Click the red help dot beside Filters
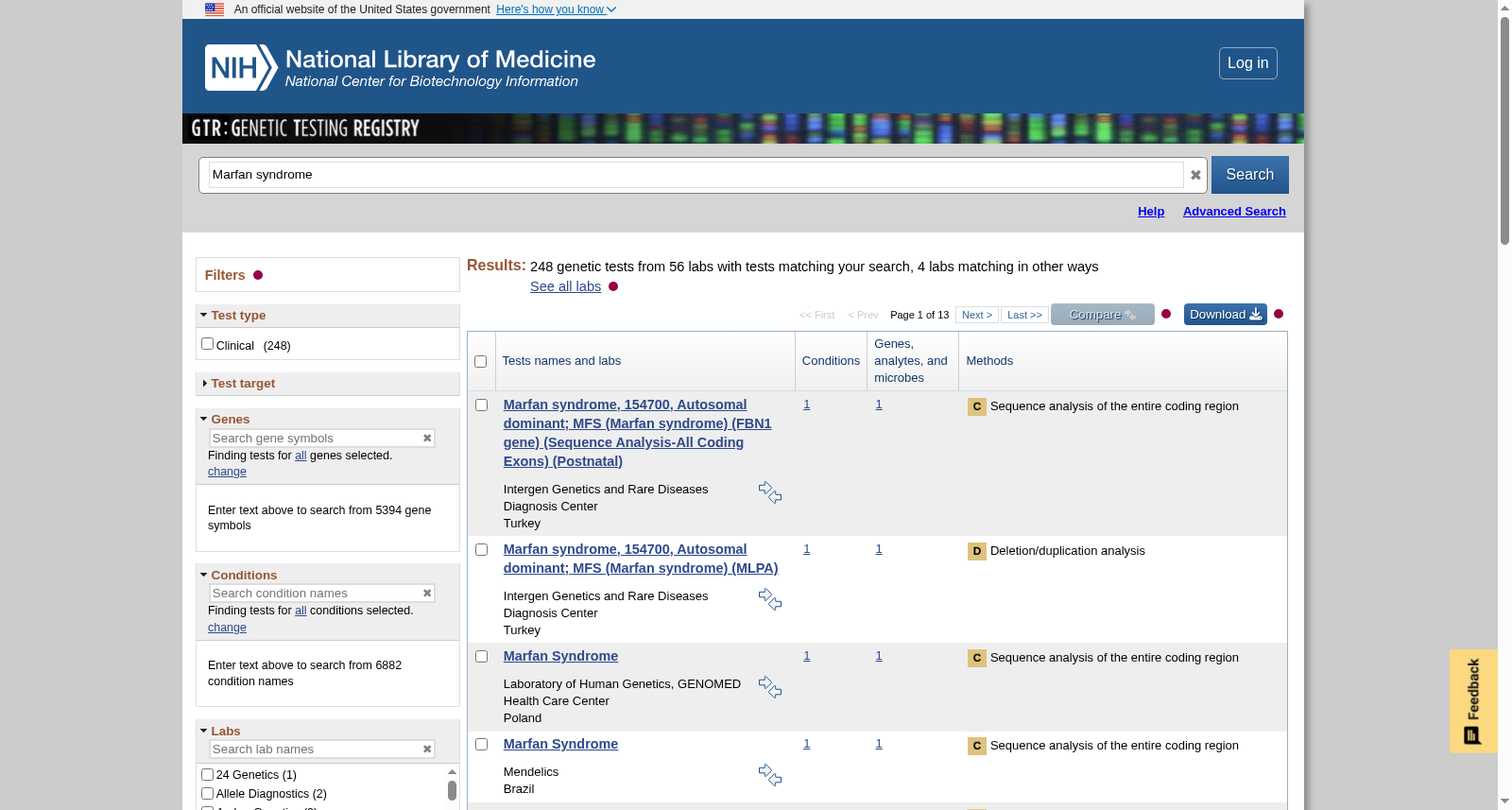 click(258, 275)
